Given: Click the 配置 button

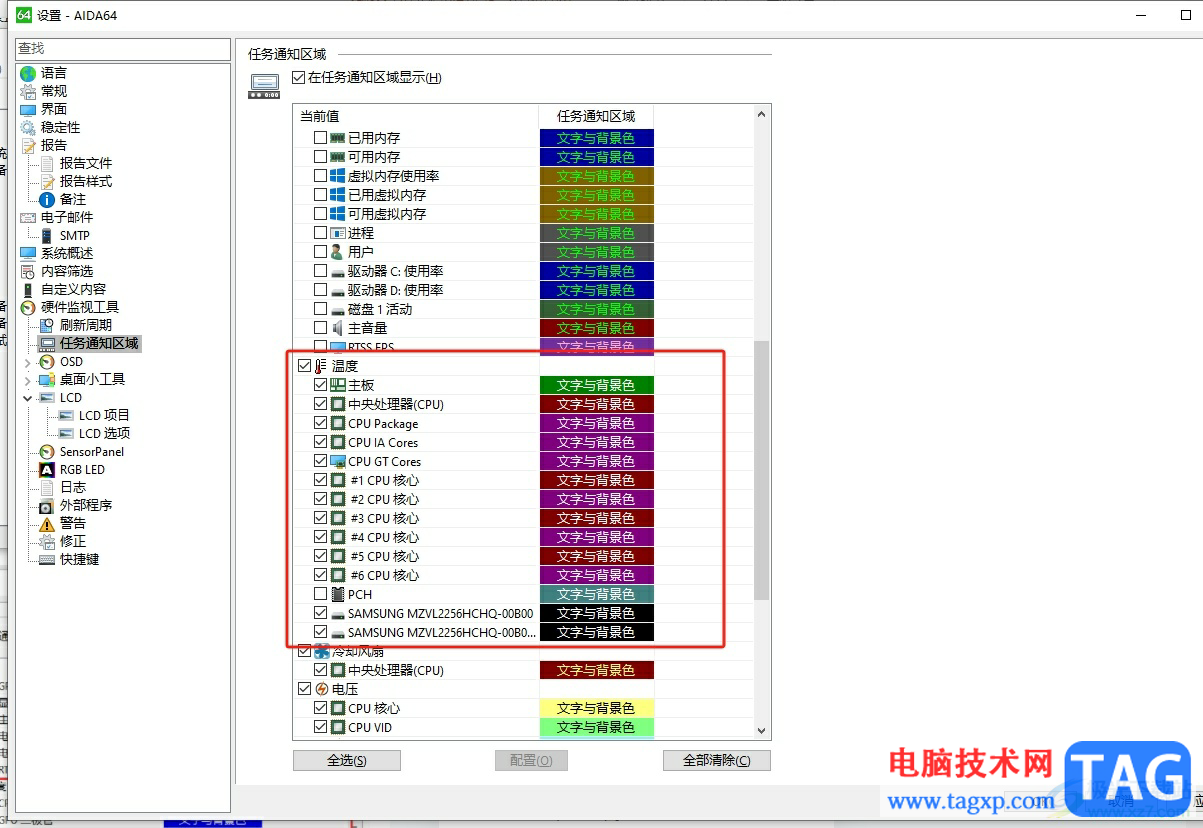Looking at the screenshot, I should click(531, 760).
